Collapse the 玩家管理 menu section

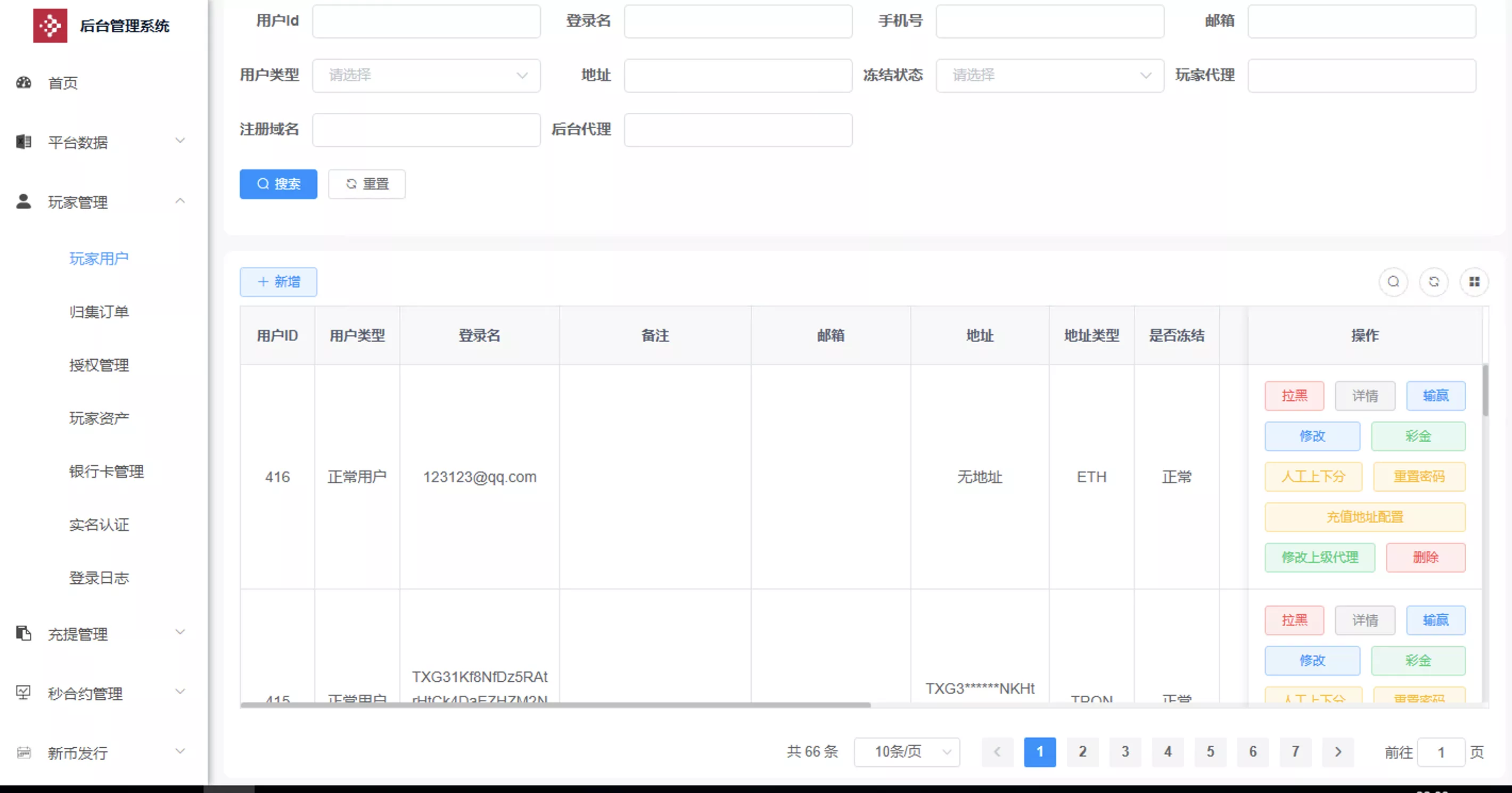(180, 201)
